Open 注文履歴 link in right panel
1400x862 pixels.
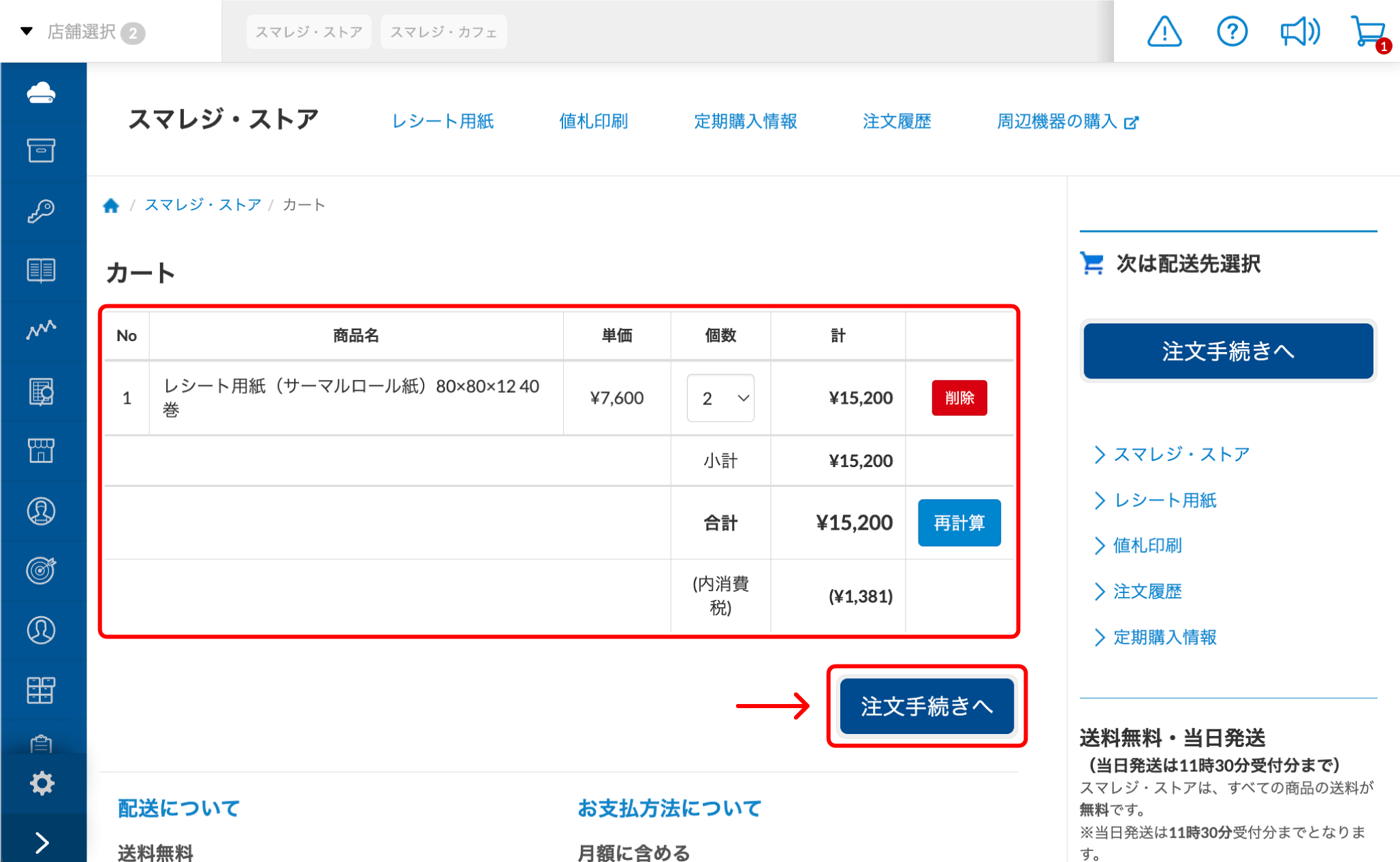coord(1147,591)
